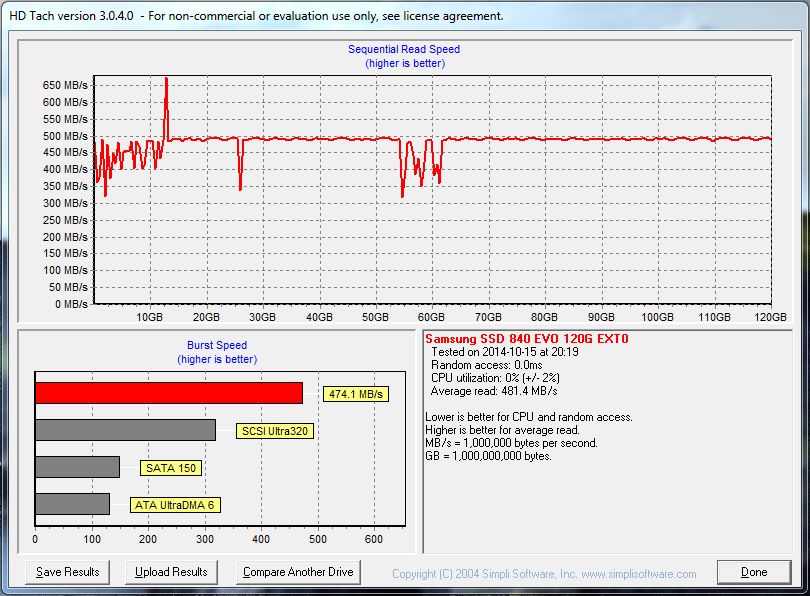The width and height of the screenshot is (810, 596).
Task: Click the gray ATA UltraDMA 6 bar
Action: [72, 504]
